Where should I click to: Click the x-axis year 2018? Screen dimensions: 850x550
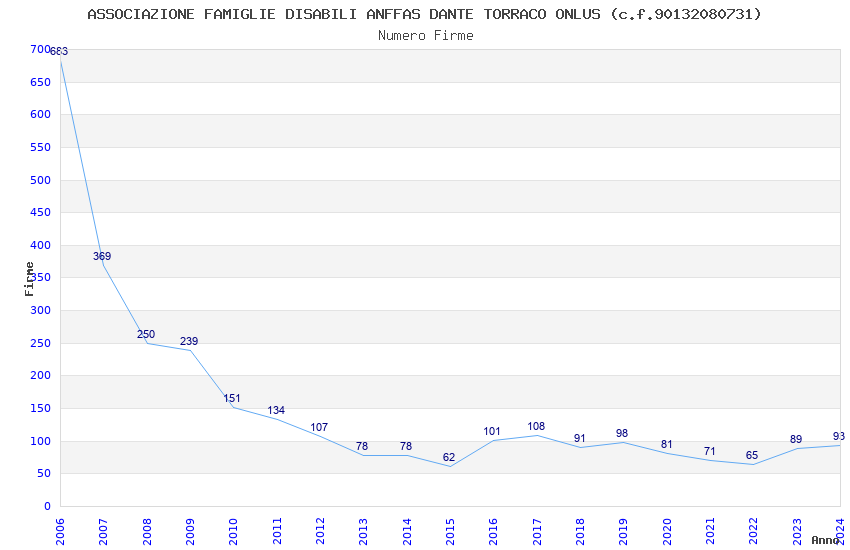coord(581,532)
